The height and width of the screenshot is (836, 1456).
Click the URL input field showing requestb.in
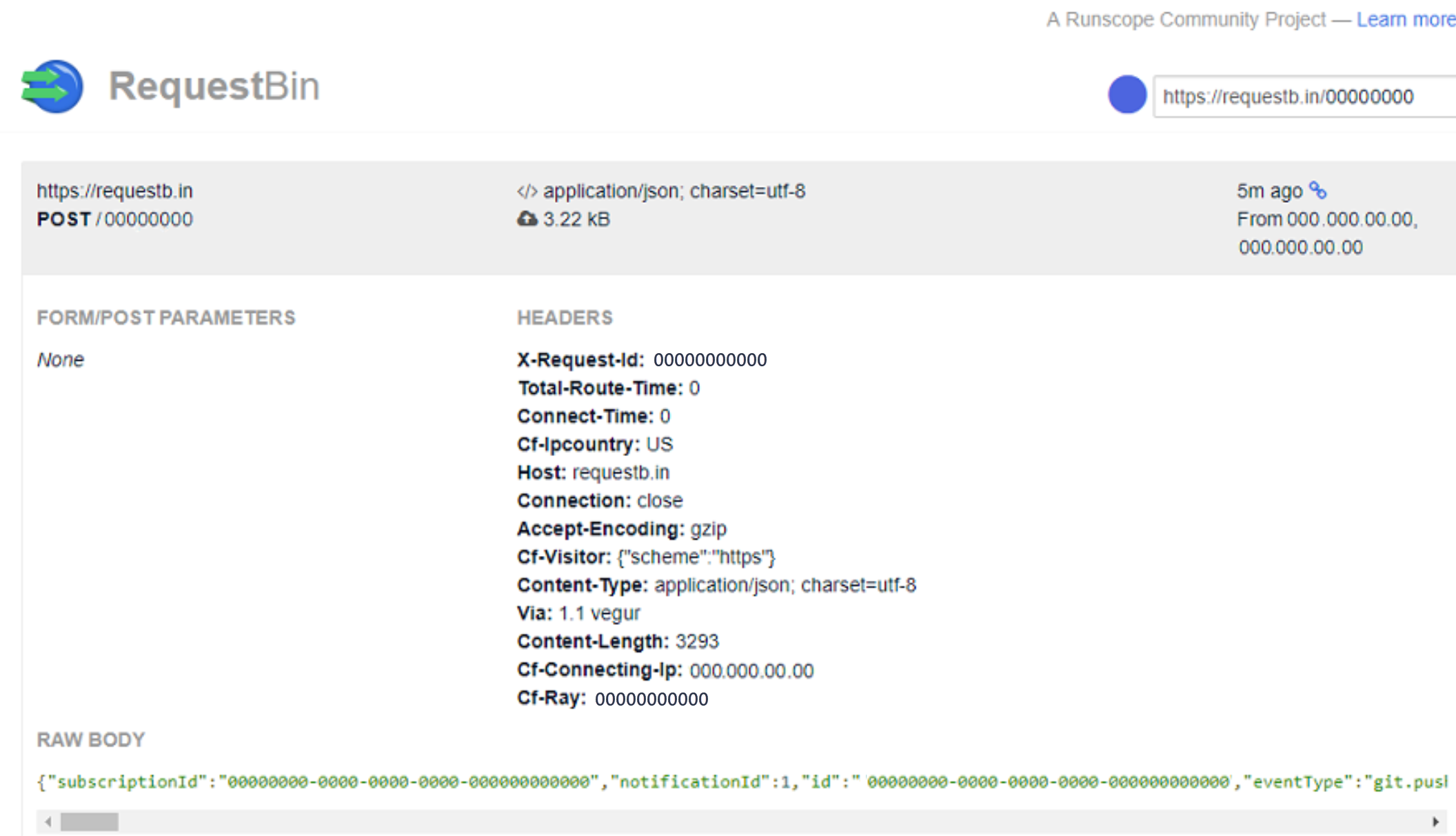click(1300, 95)
